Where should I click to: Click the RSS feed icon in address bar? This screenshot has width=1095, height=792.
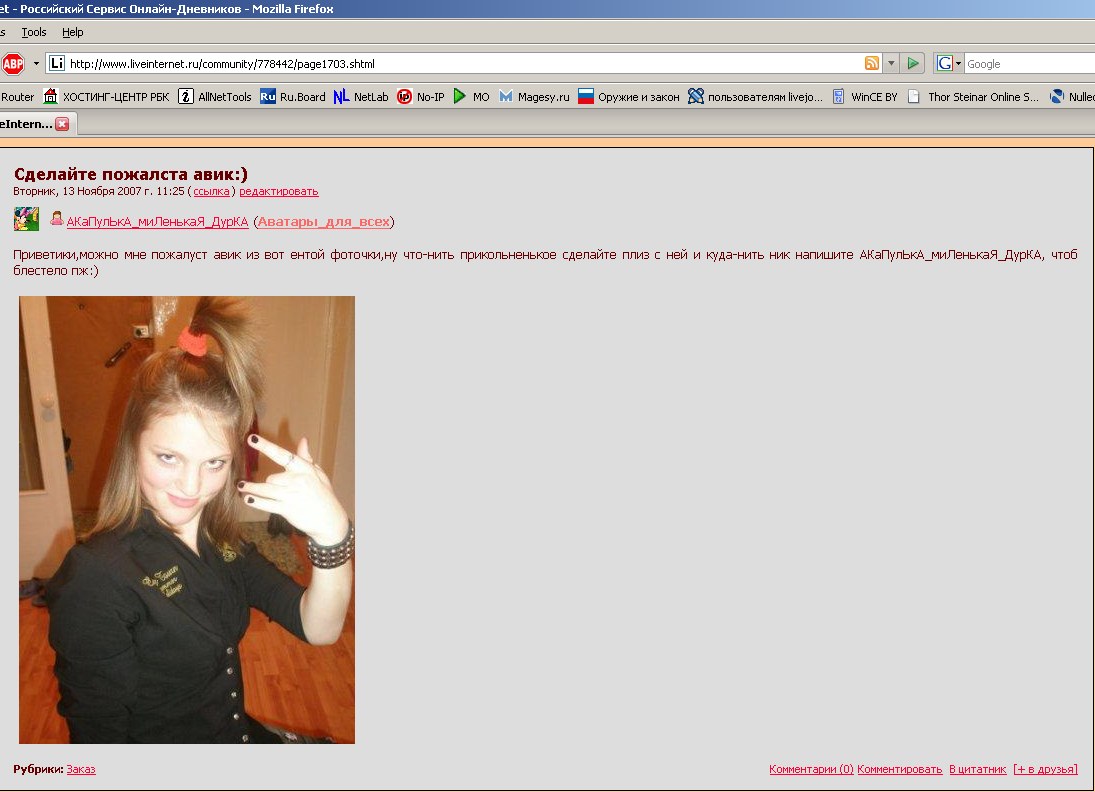point(872,64)
